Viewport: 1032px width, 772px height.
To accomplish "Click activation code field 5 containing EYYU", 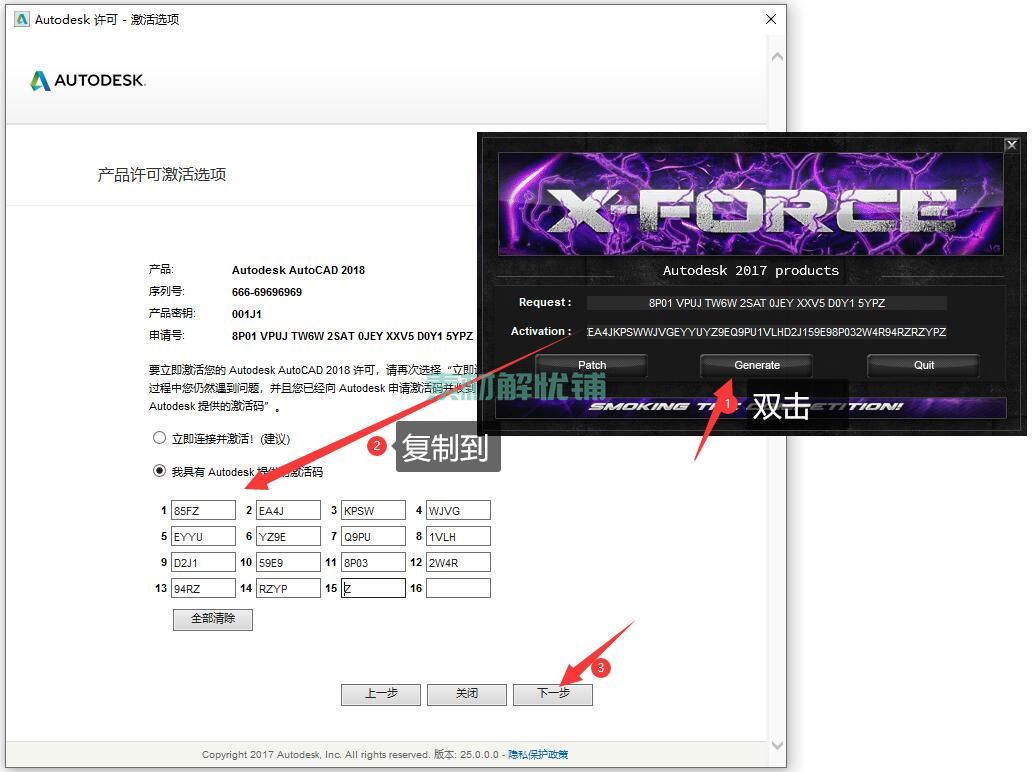I will click(203, 536).
